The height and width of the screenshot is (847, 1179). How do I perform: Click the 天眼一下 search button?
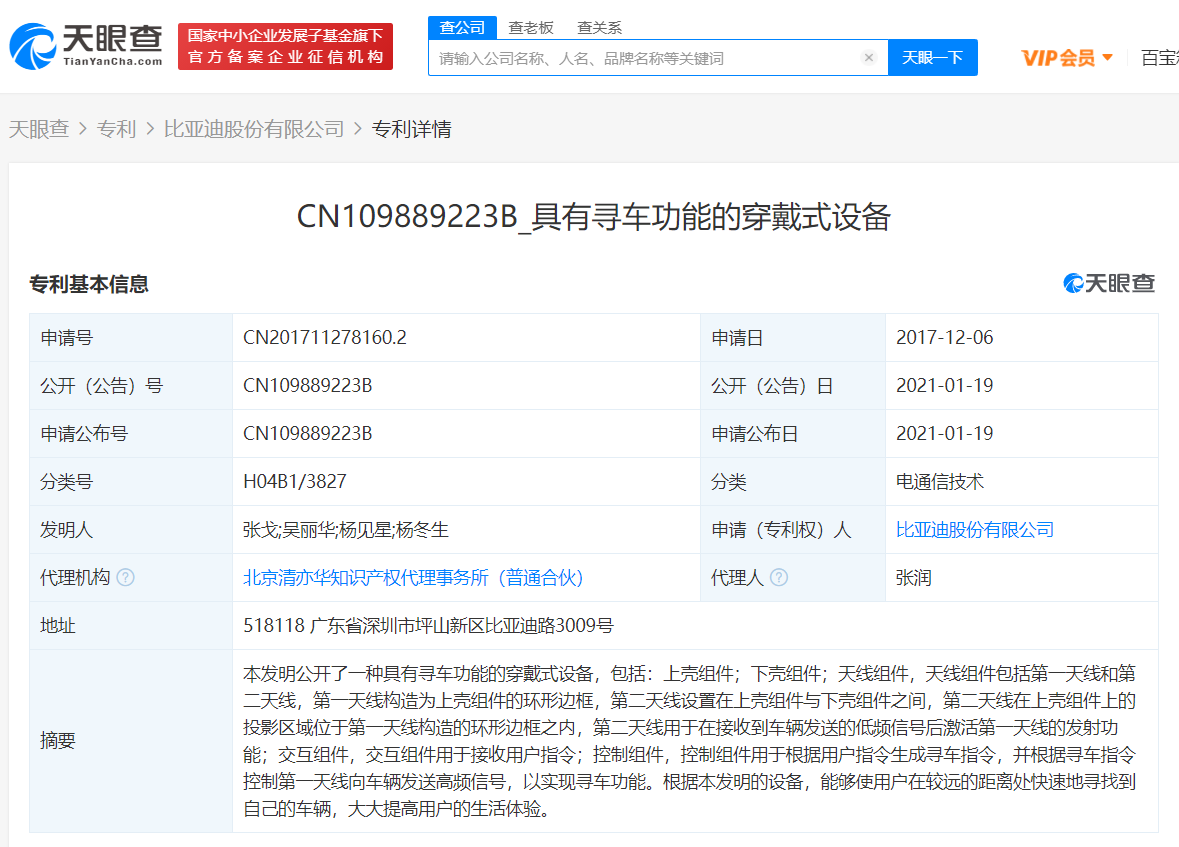[x=932, y=58]
